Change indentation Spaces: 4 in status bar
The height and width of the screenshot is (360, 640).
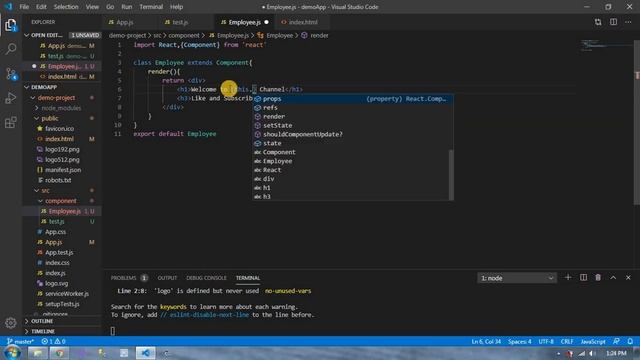pyautogui.click(x=520, y=341)
